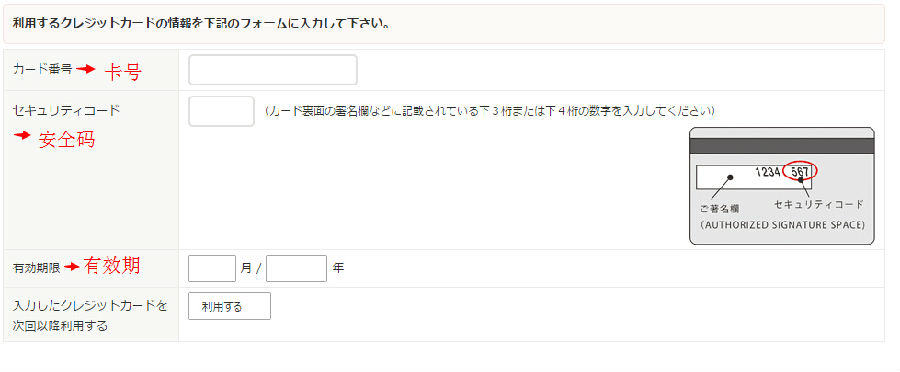This screenshot has height=372, width=900.
Task: Click the card number input field
Action: (x=273, y=70)
